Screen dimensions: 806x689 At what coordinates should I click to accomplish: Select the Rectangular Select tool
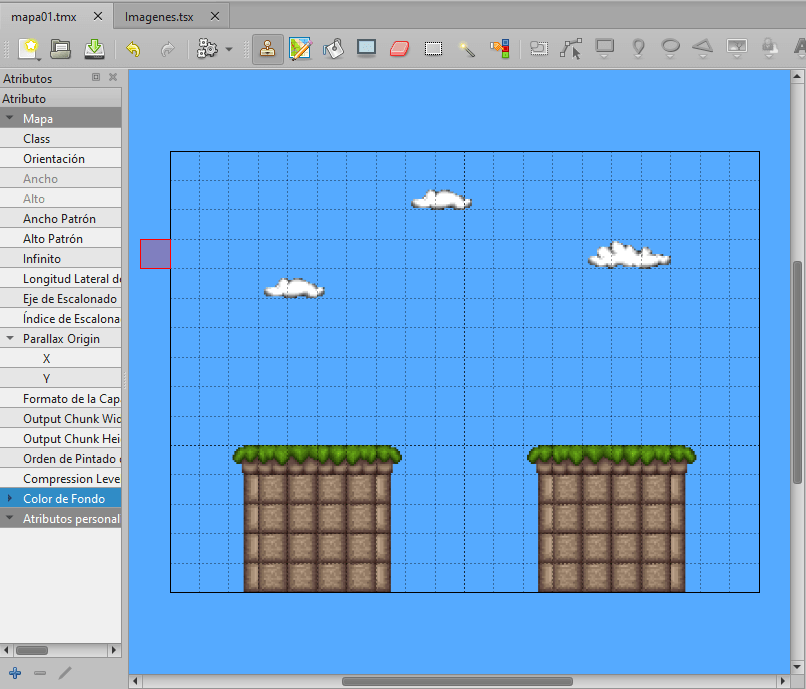[x=433, y=48]
